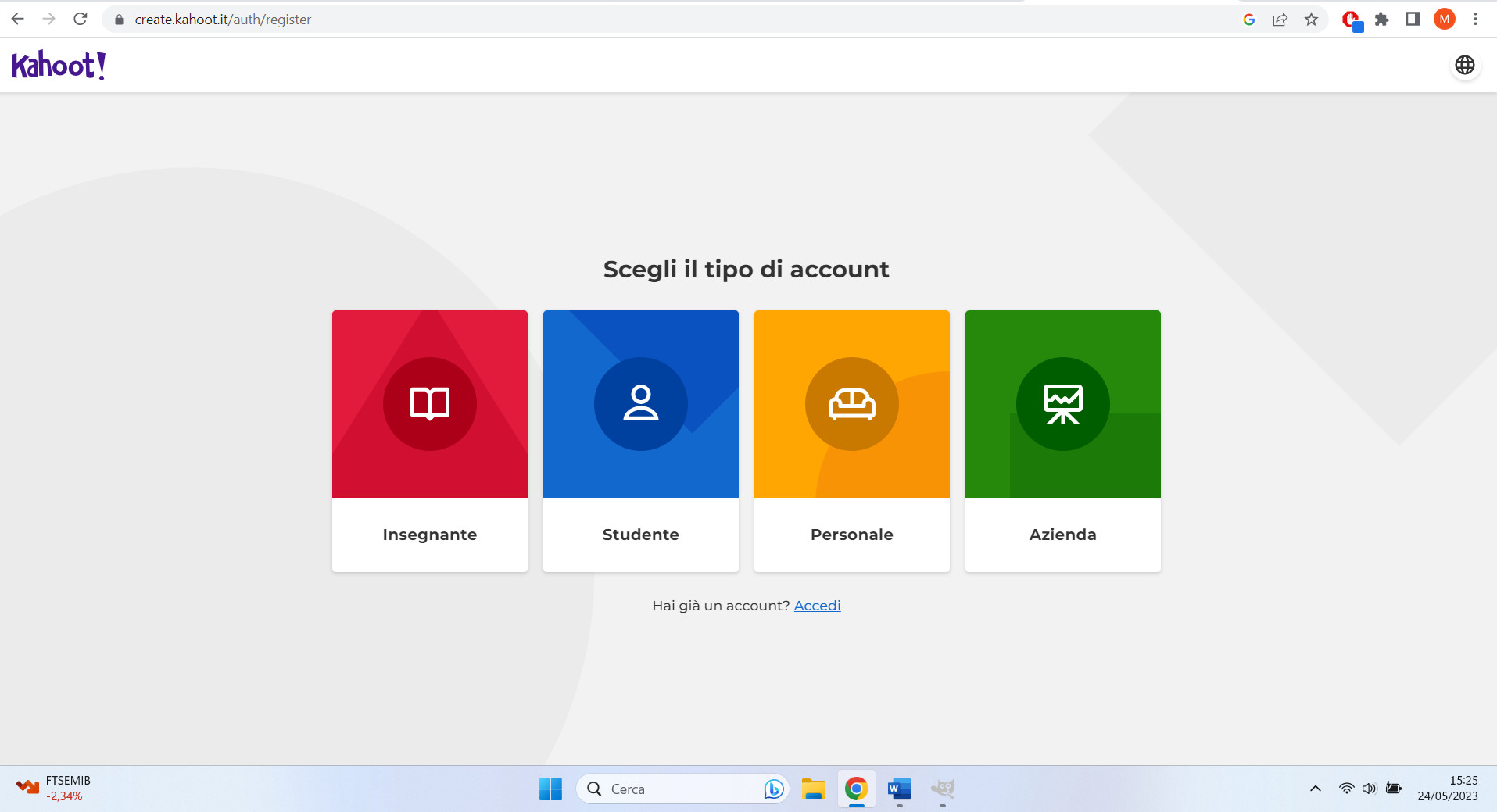Open the Accedi login link
The image size is (1497, 812).
816,605
